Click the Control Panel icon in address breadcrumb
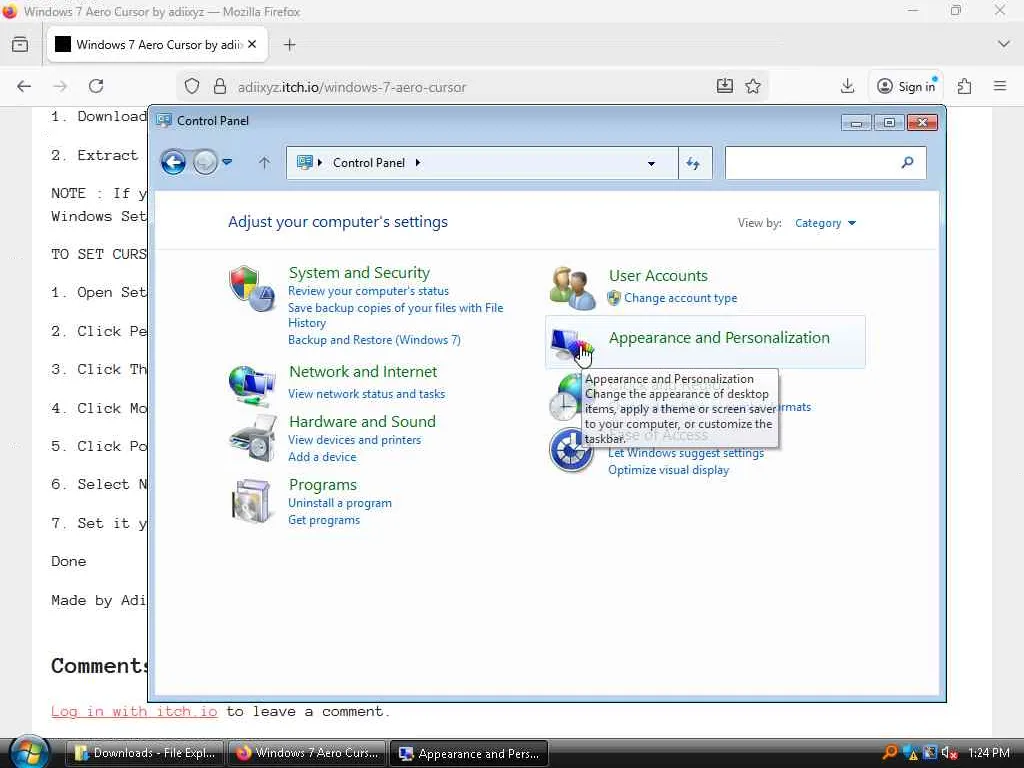The height and width of the screenshot is (768, 1024). (x=304, y=162)
